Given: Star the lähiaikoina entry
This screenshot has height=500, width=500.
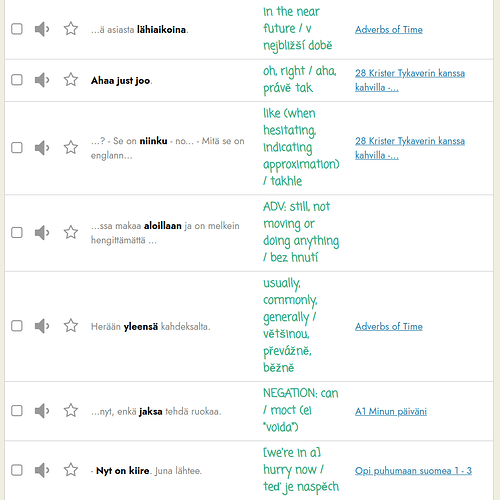Looking at the screenshot, I should [x=71, y=29].
